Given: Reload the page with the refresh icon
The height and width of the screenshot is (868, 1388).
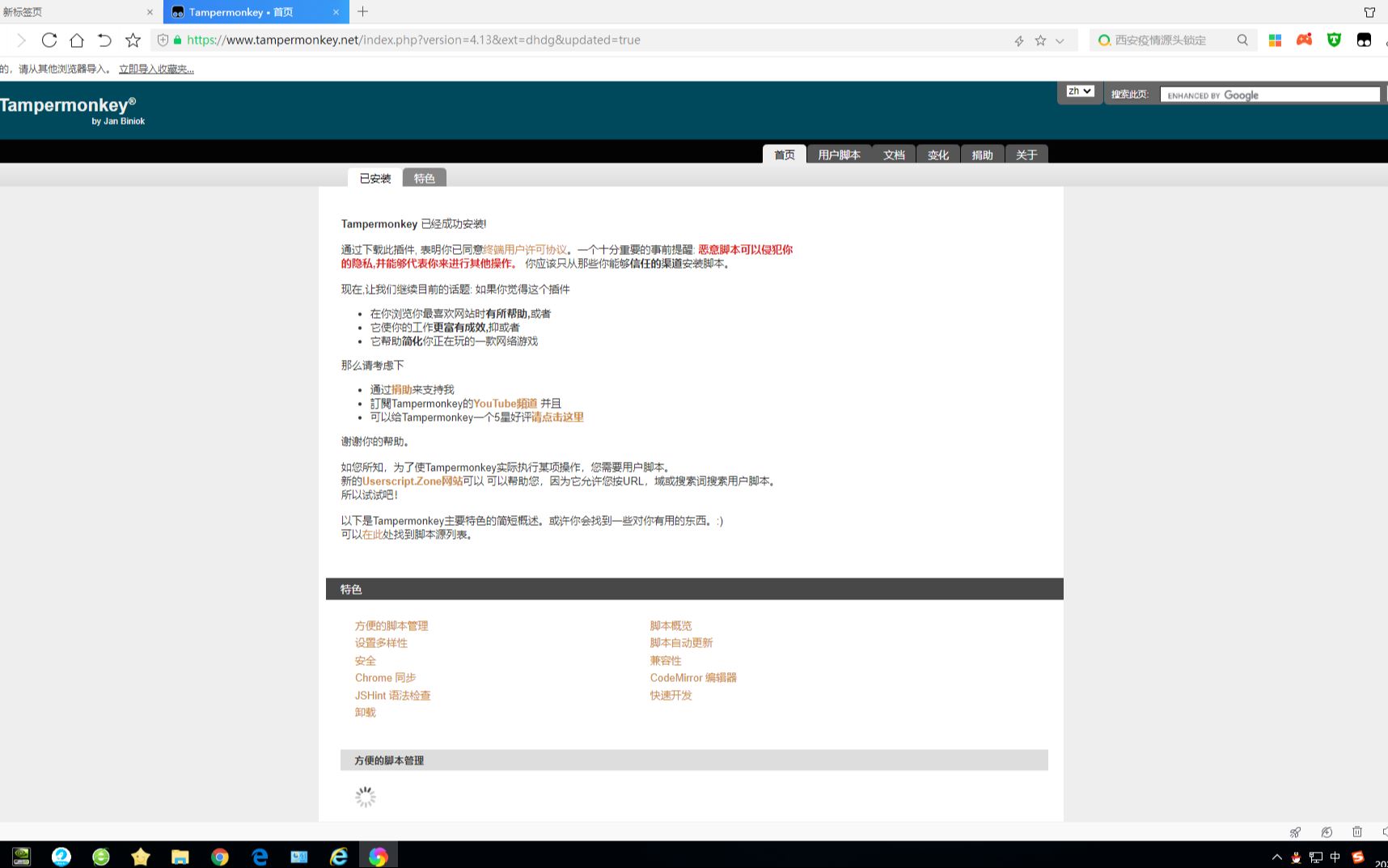Looking at the screenshot, I should 49,40.
